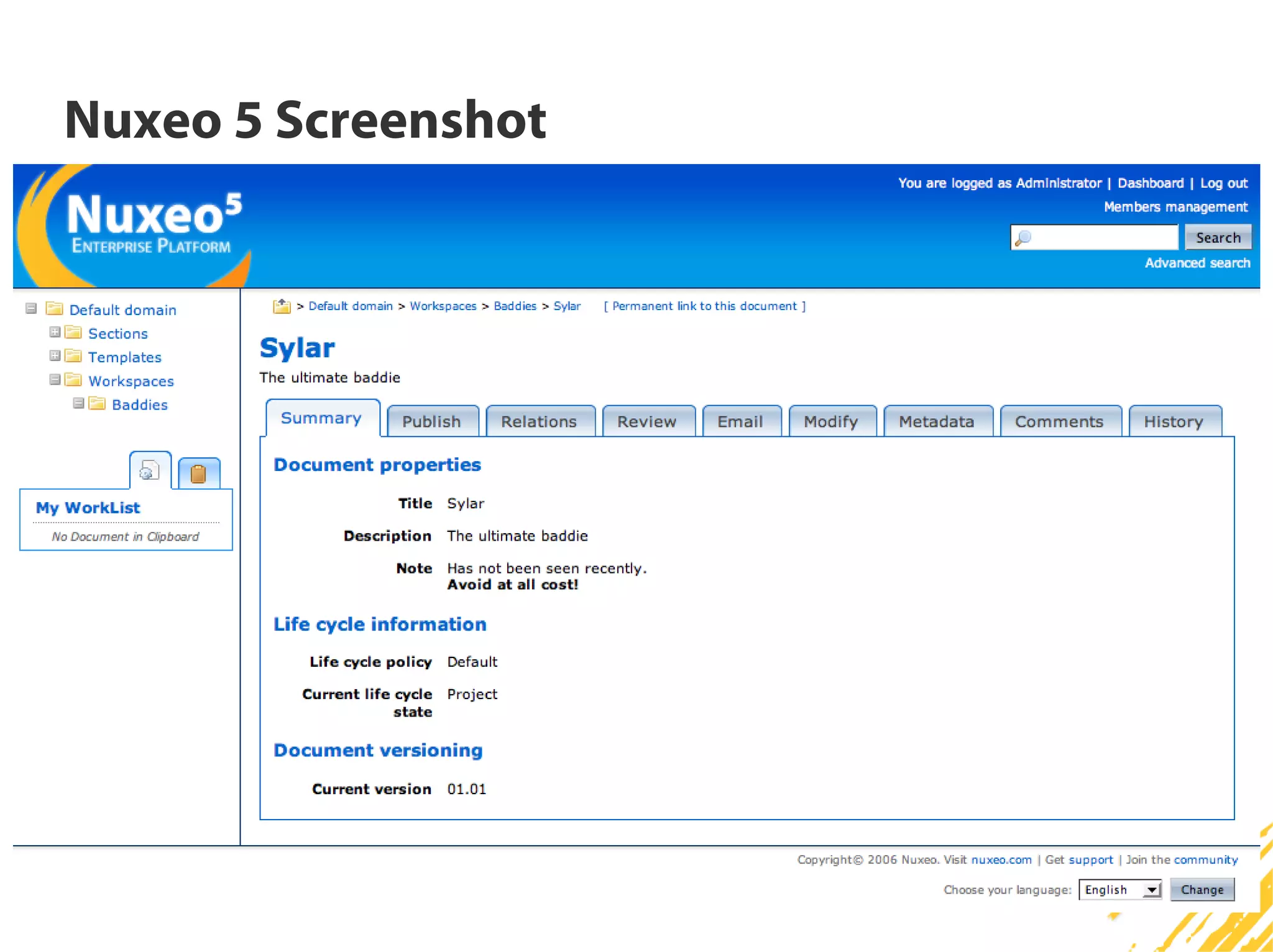Screen dimensions: 1273x952
Task: Collapse the Workspaces tree node
Action: 55,379
